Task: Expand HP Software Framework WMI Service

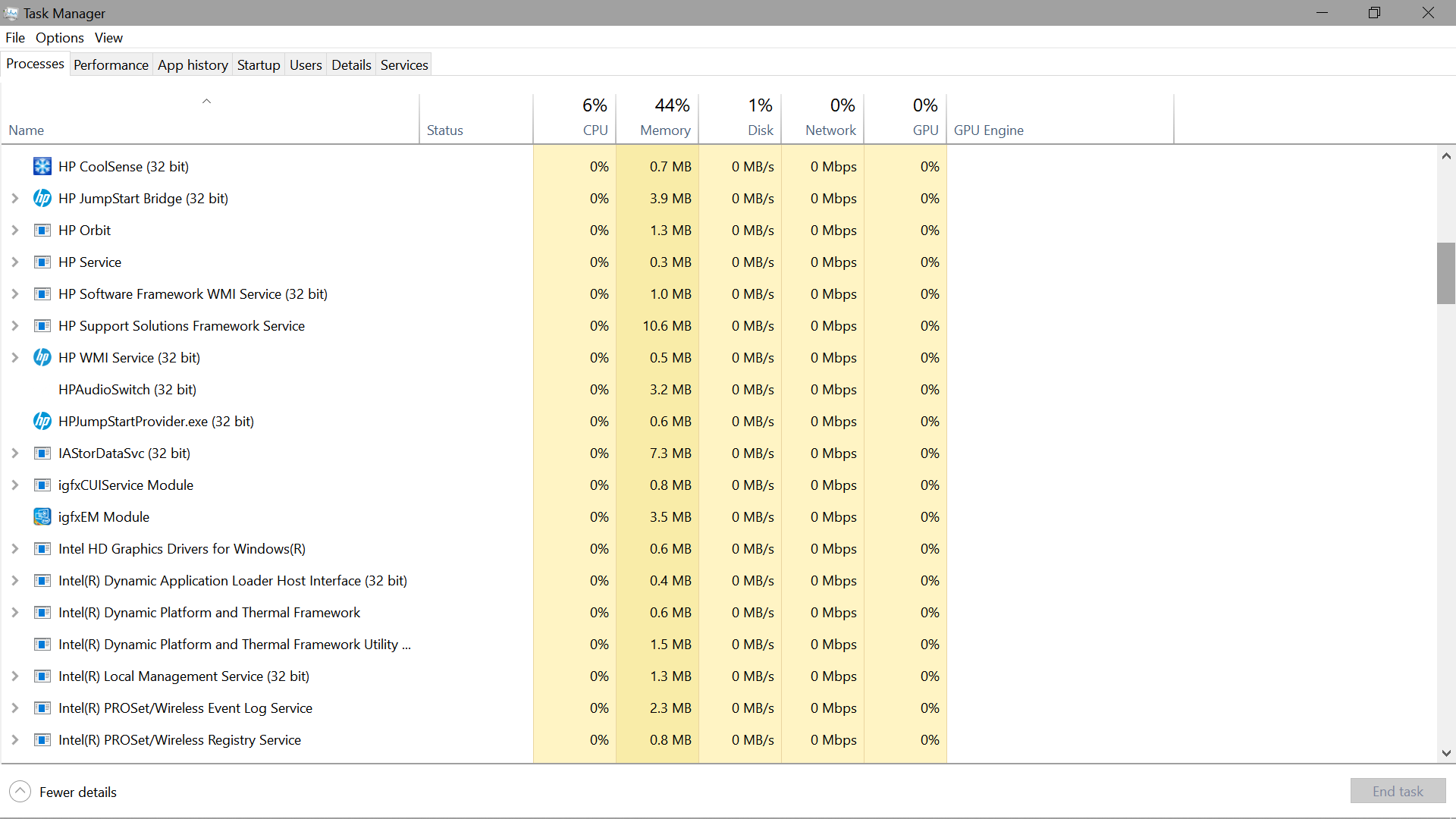Action: coord(14,293)
